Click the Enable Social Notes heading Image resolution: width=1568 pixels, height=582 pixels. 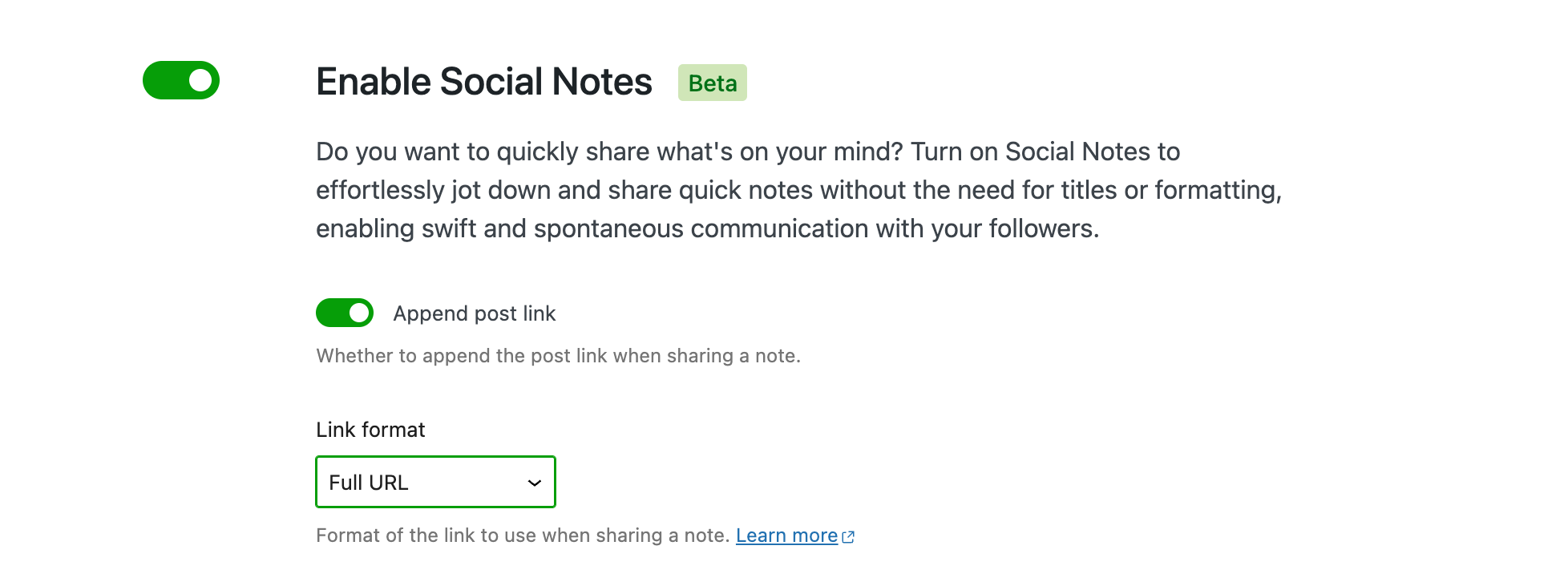pos(483,82)
